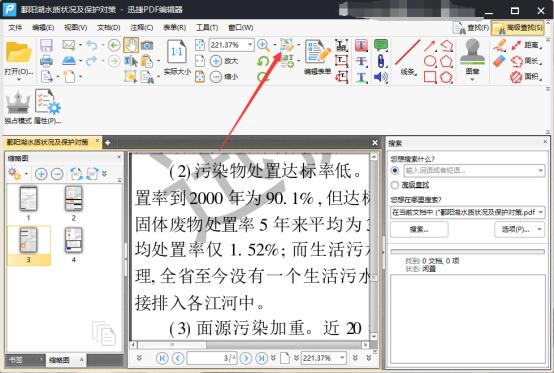Go to the first page
The height and width of the screenshot is (373, 554).
(162, 358)
